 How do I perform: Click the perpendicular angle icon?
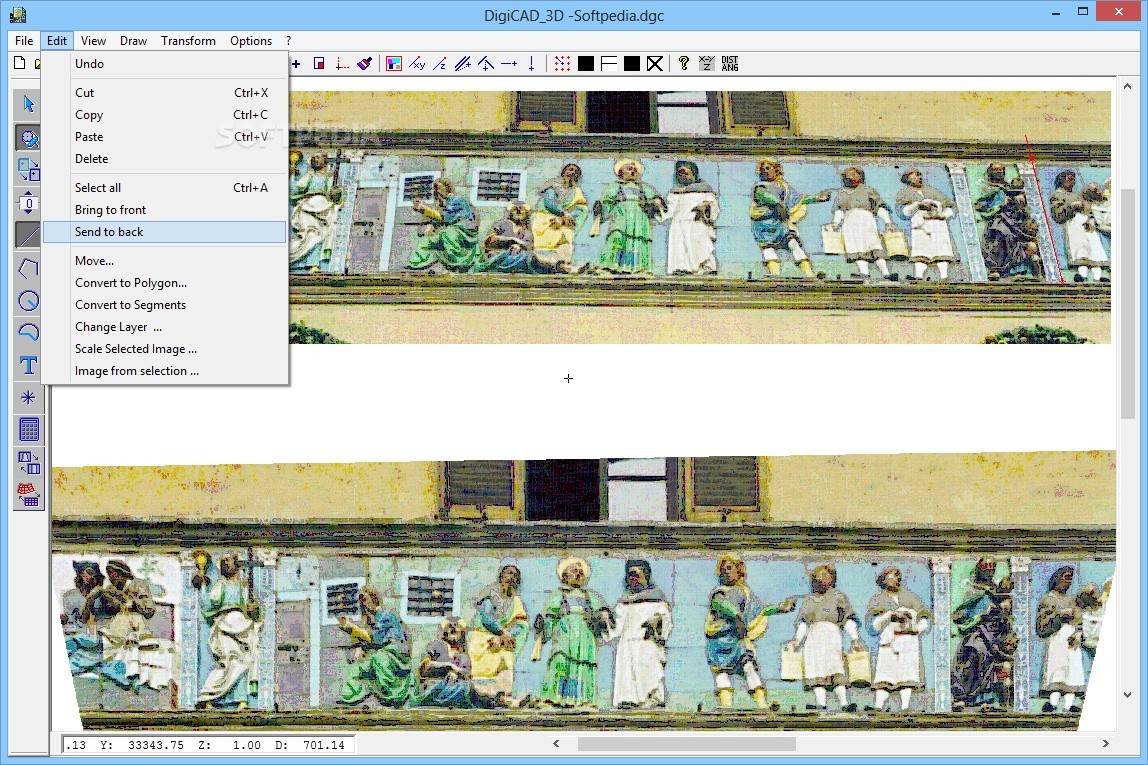(x=485, y=64)
